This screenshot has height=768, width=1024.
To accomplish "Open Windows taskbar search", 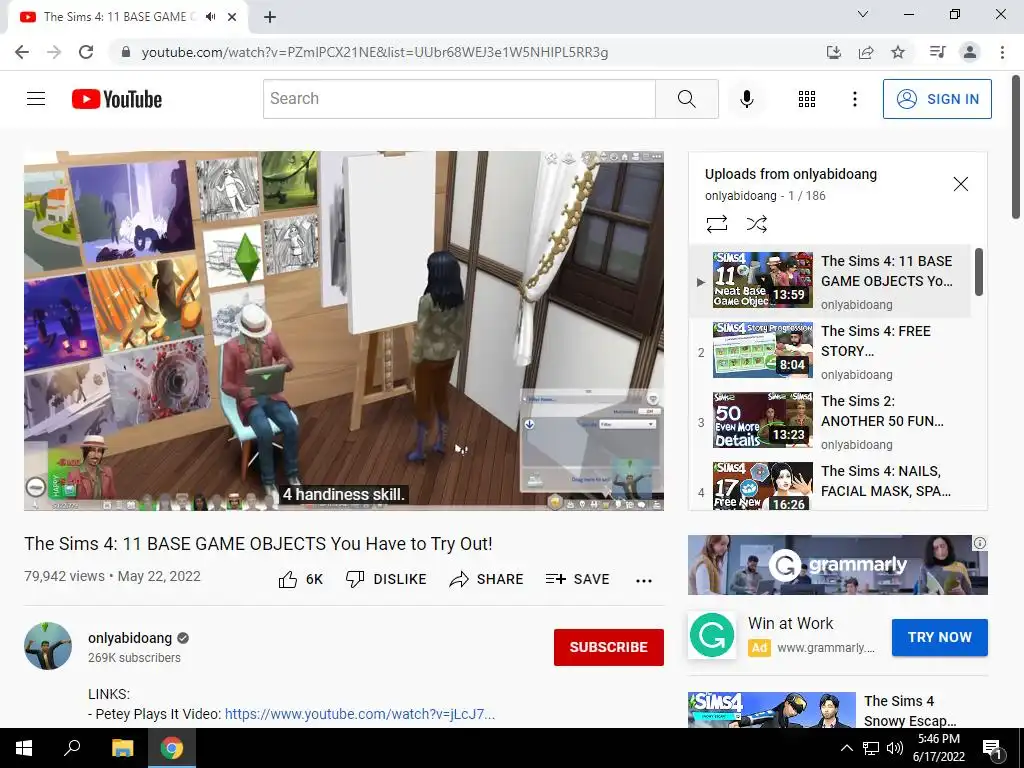I will (72, 748).
